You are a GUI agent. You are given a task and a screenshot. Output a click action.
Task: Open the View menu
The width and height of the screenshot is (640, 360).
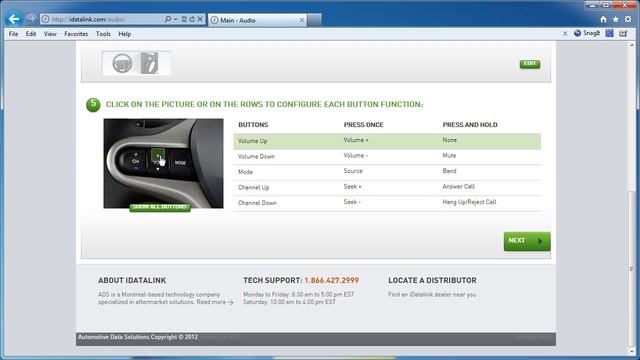pyautogui.click(x=50, y=34)
